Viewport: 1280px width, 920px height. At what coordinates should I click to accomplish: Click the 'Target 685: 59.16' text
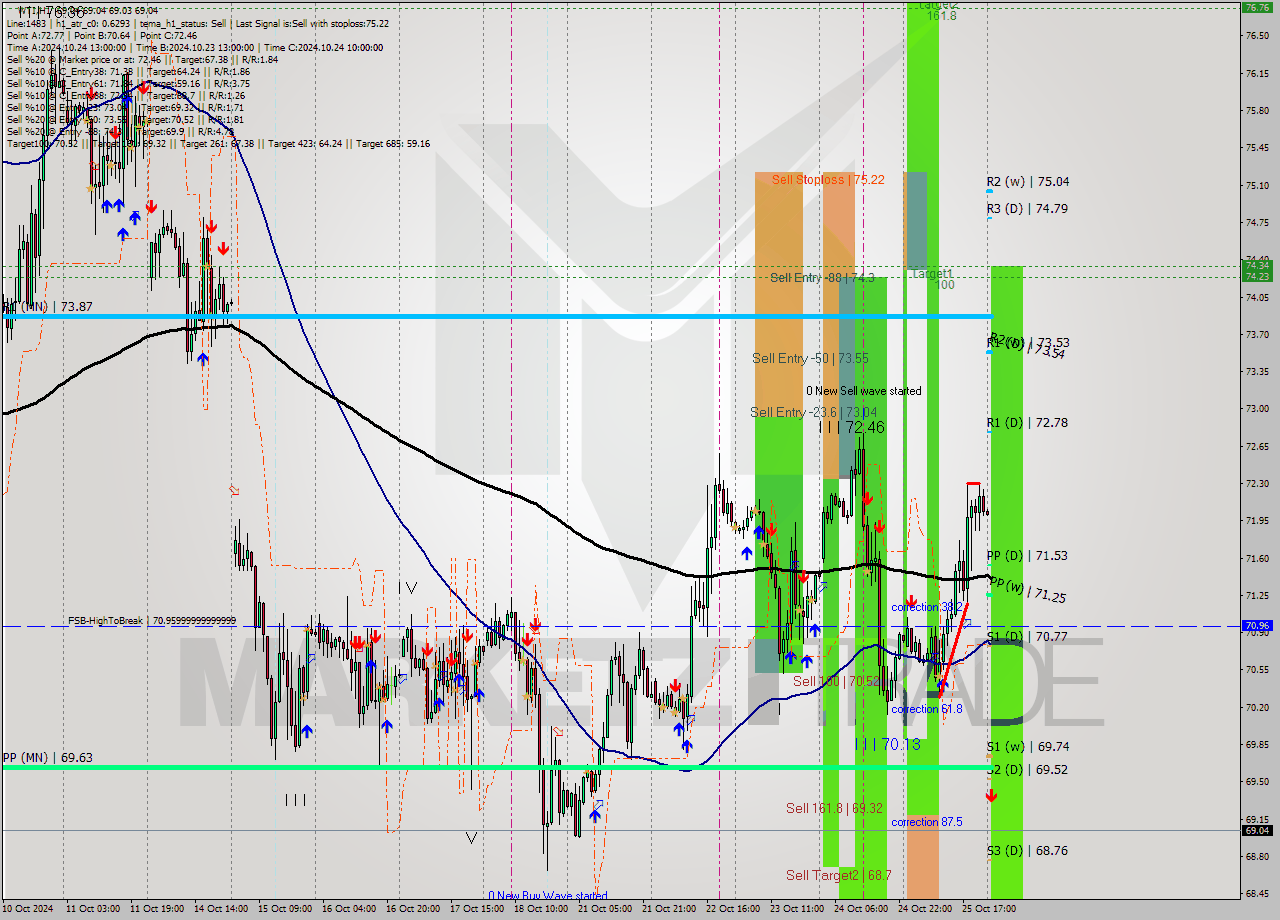(393, 143)
